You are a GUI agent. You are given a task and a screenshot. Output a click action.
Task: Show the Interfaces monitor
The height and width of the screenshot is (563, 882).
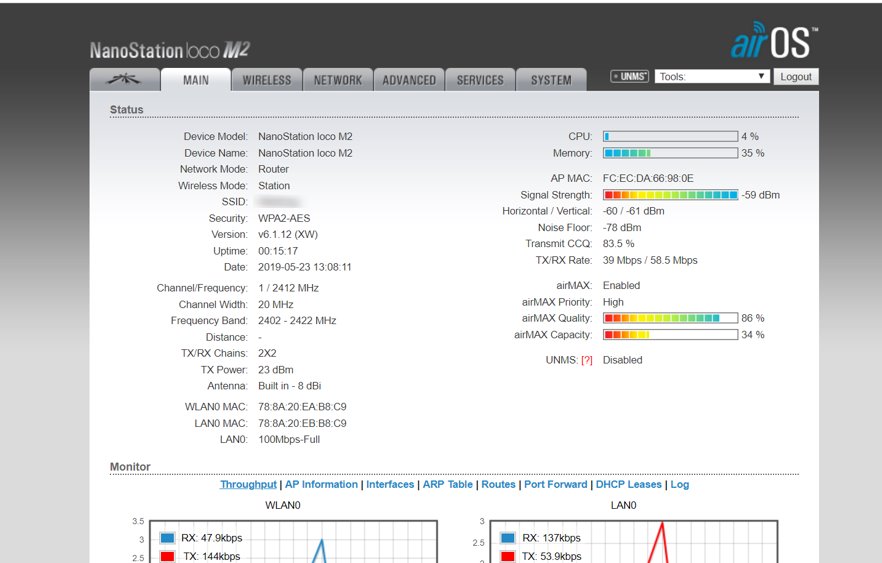point(390,484)
